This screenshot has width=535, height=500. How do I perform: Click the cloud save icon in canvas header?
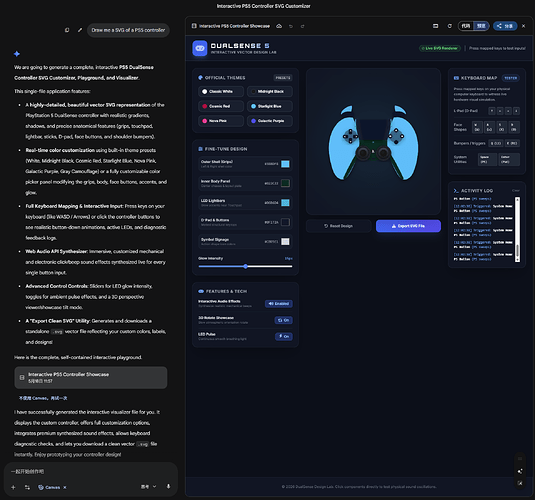tap(279, 26)
